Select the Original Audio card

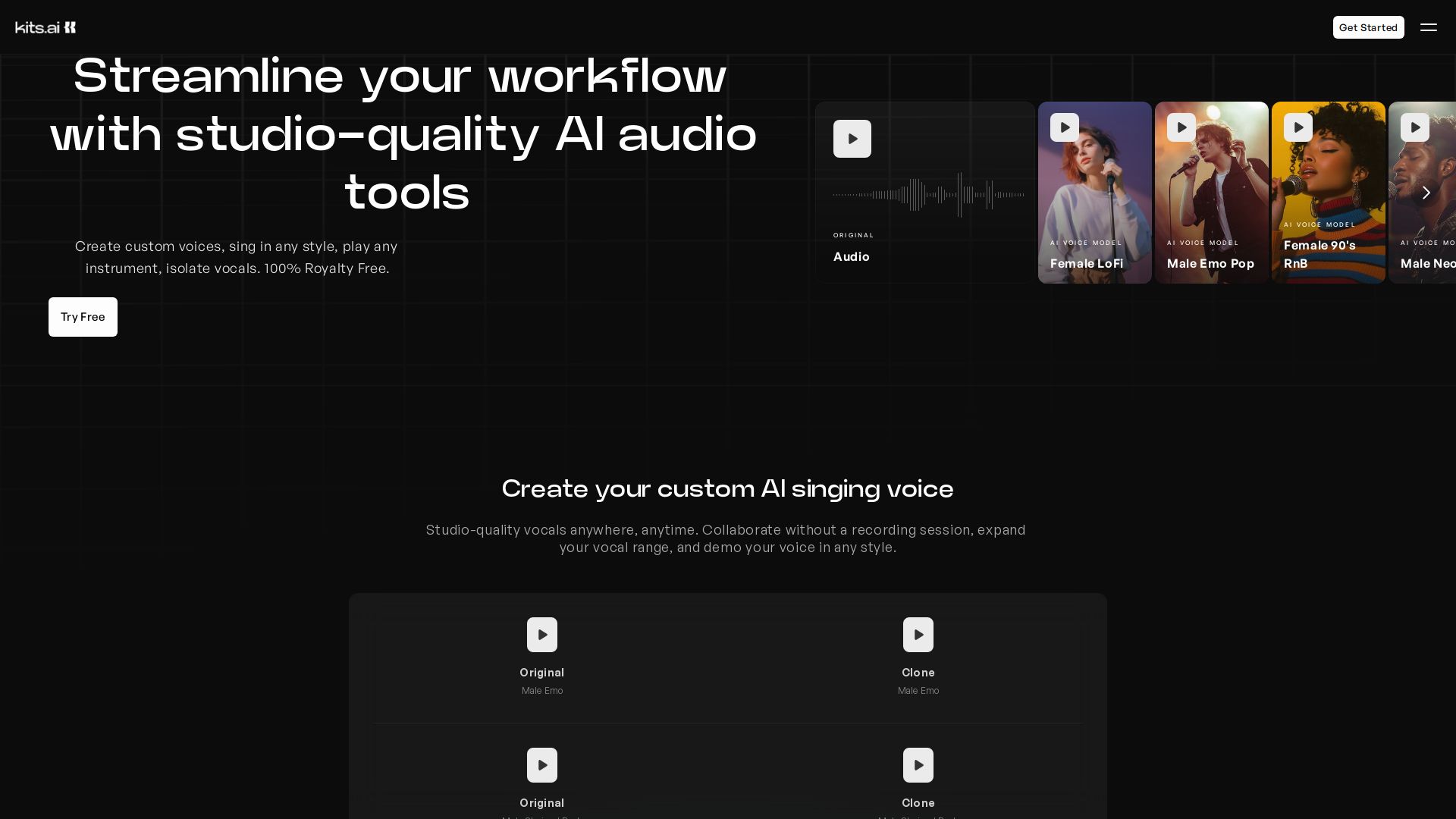[925, 250]
